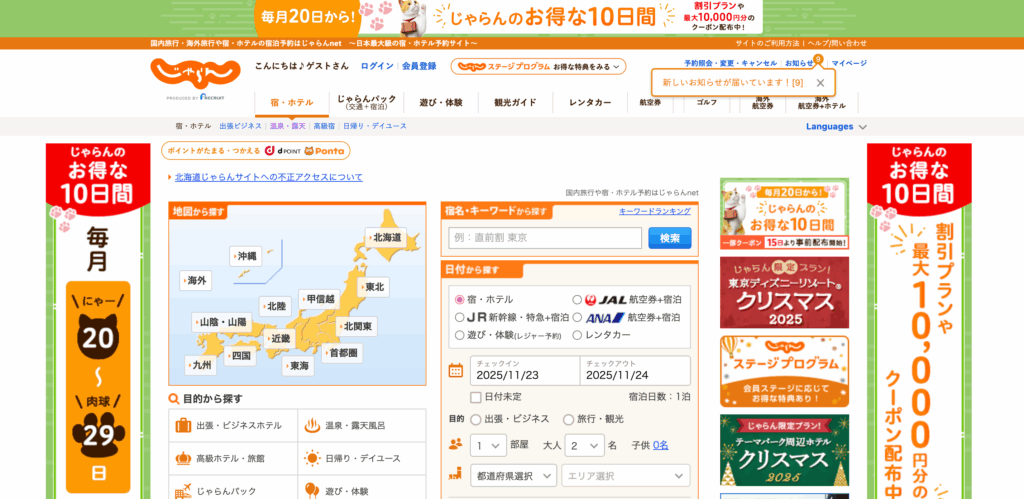Click the Ponta points logo
This screenshot has width=1024, height=499.
323,151
